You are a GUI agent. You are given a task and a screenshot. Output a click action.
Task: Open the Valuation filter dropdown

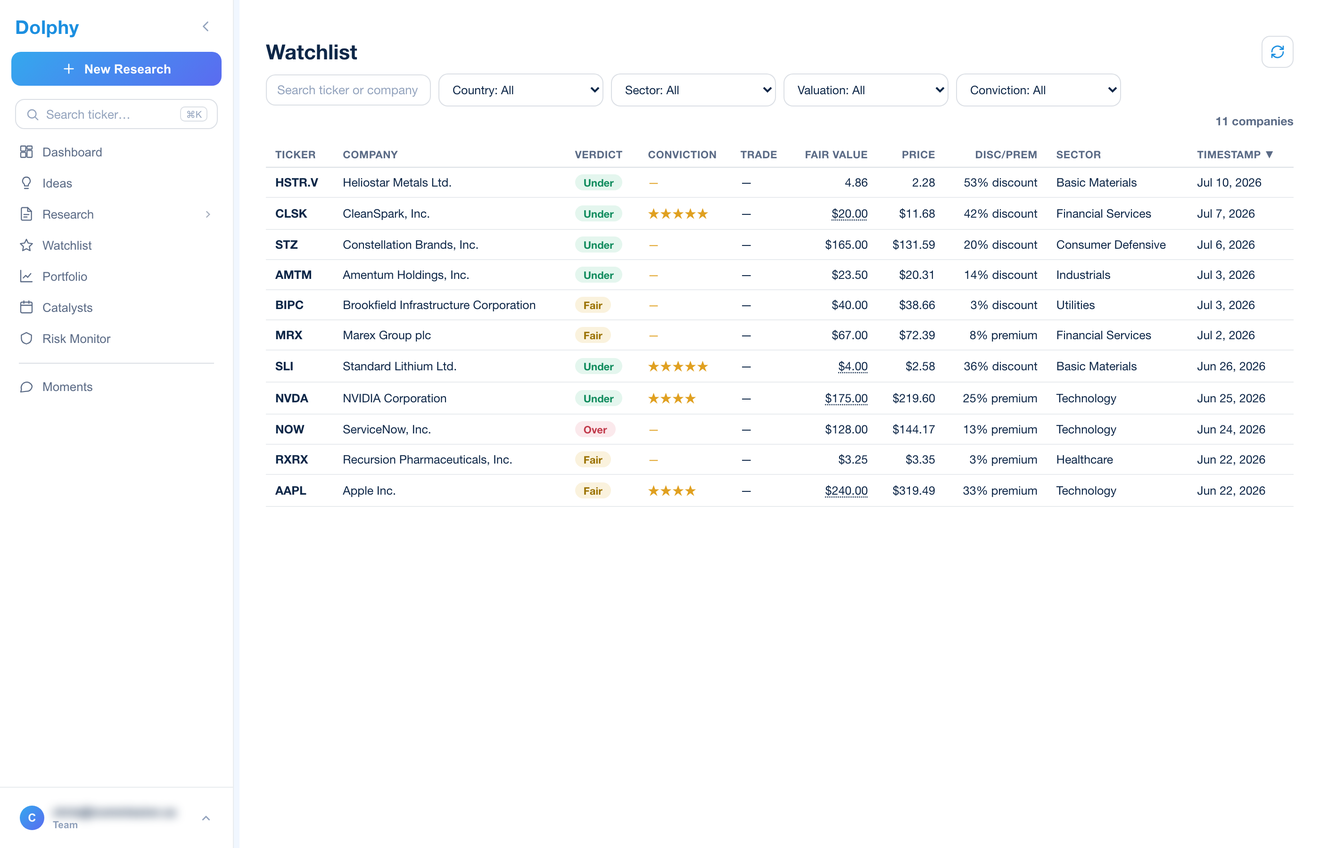pos(866,90)
